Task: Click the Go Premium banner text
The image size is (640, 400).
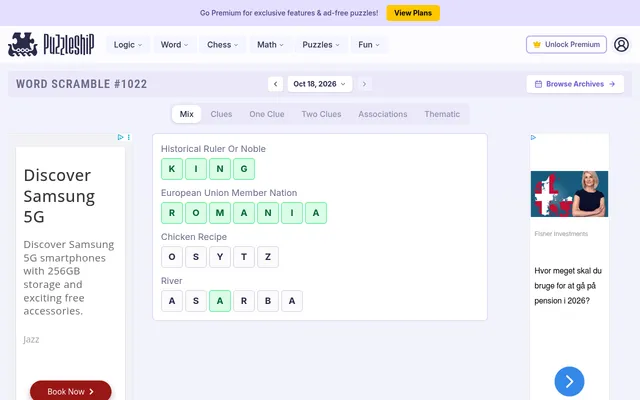Action: [x=289, y=13]
